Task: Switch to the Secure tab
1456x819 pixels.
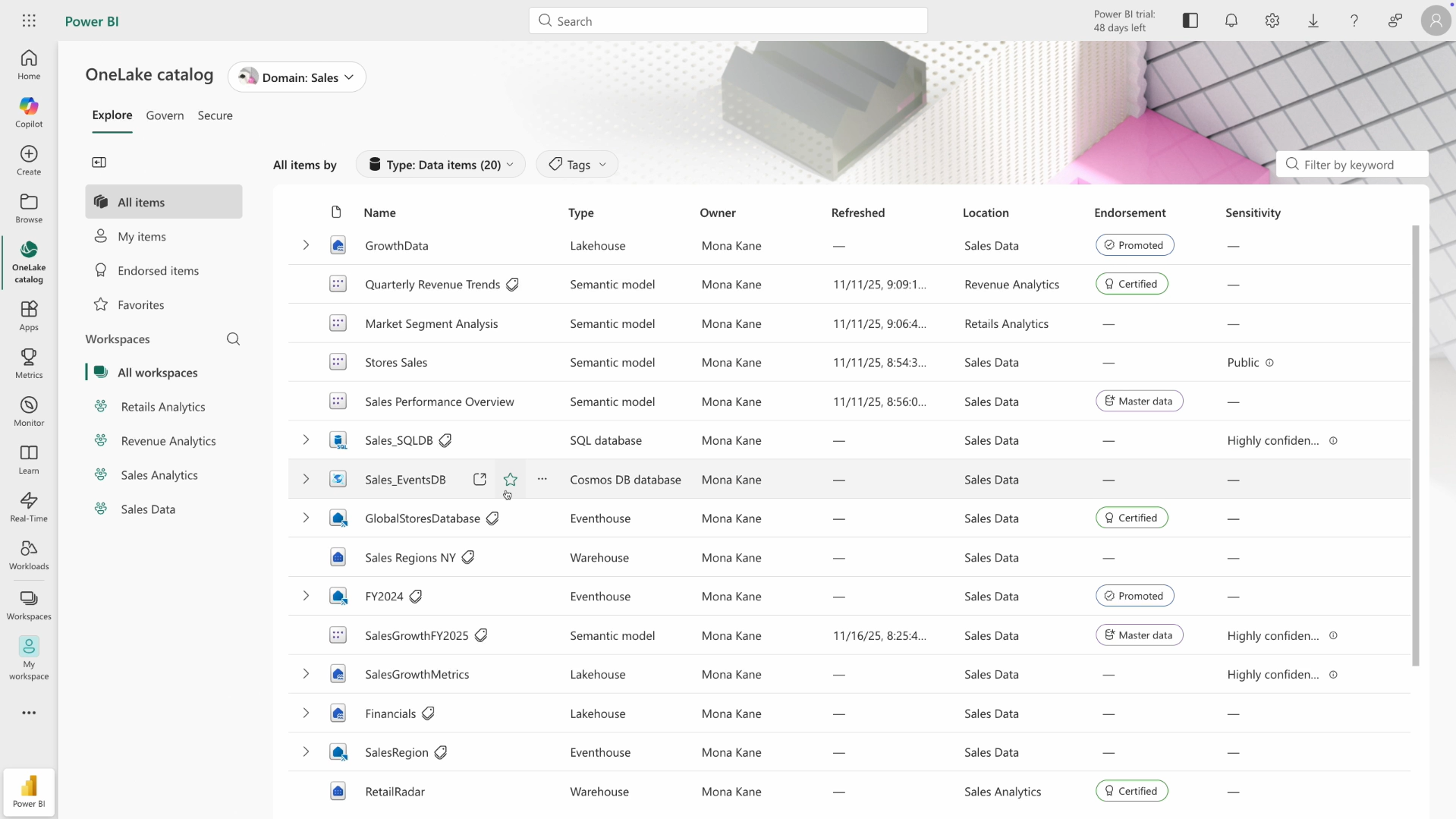Action: (215, 115)
